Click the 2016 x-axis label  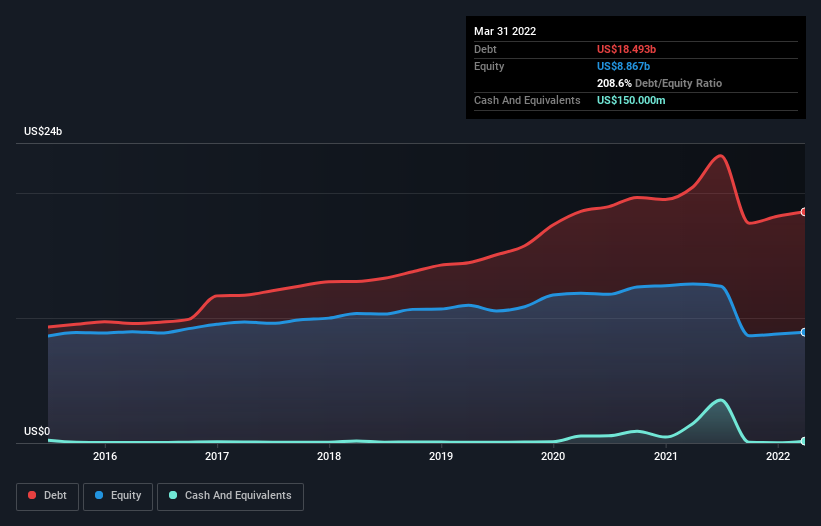pos(105,456)
